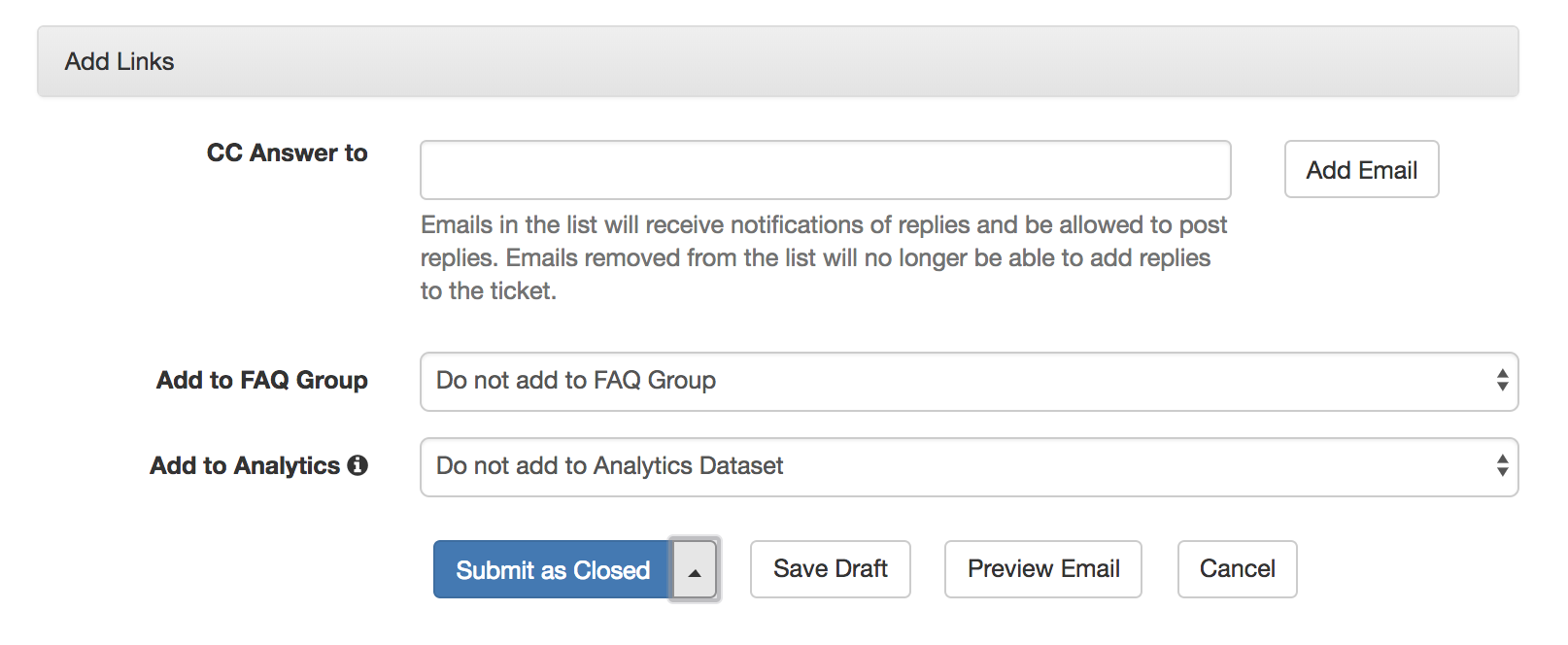Screen dimensions: 1568x645
Task: Click the Add Email button
Action: point(1361,170)
